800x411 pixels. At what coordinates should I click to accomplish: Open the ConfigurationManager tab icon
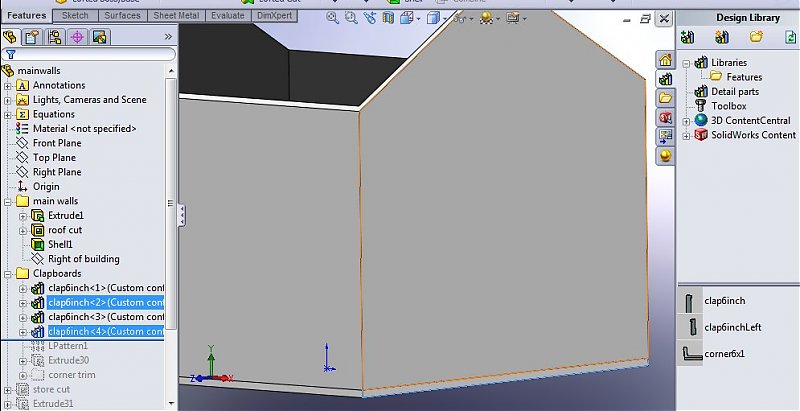(55, 37)
